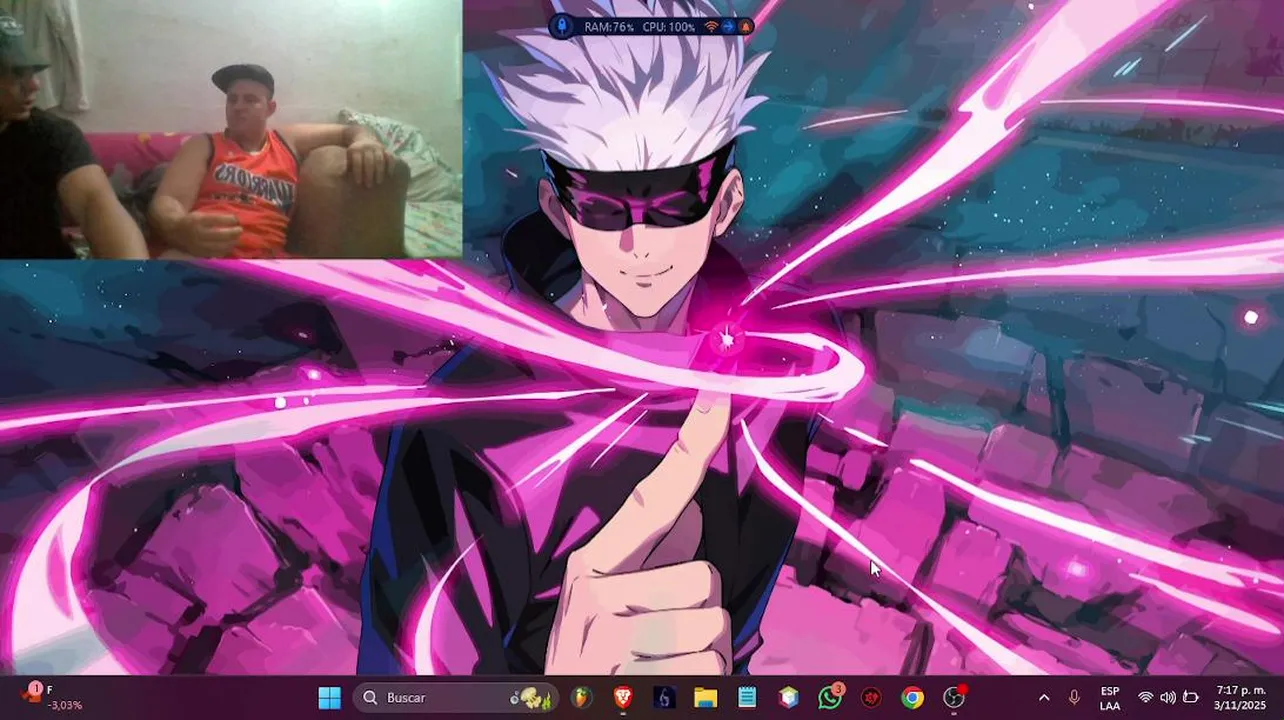This screenshot has width=1284, height=720.
Task: Click the microphone tray icon
Action: (x=1074, y=697)
